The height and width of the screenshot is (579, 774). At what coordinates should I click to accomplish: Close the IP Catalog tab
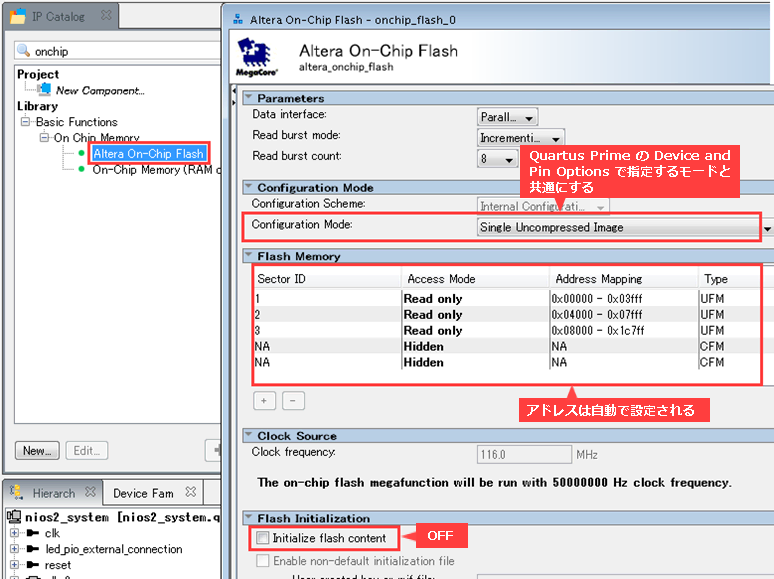tap(106, 15)
